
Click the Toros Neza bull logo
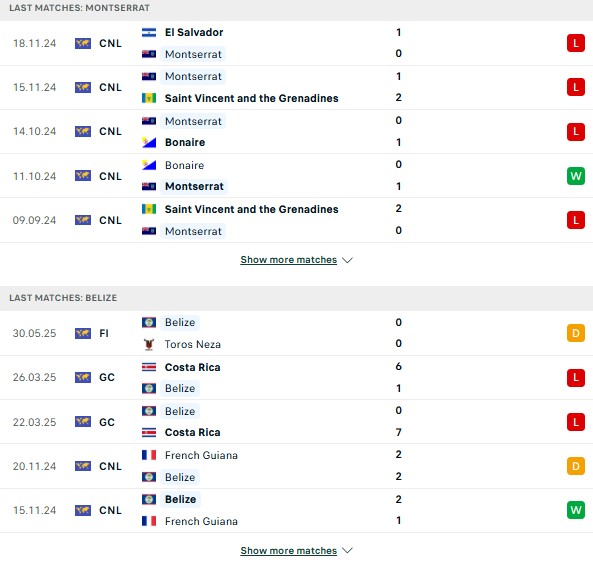pos(149,344)
